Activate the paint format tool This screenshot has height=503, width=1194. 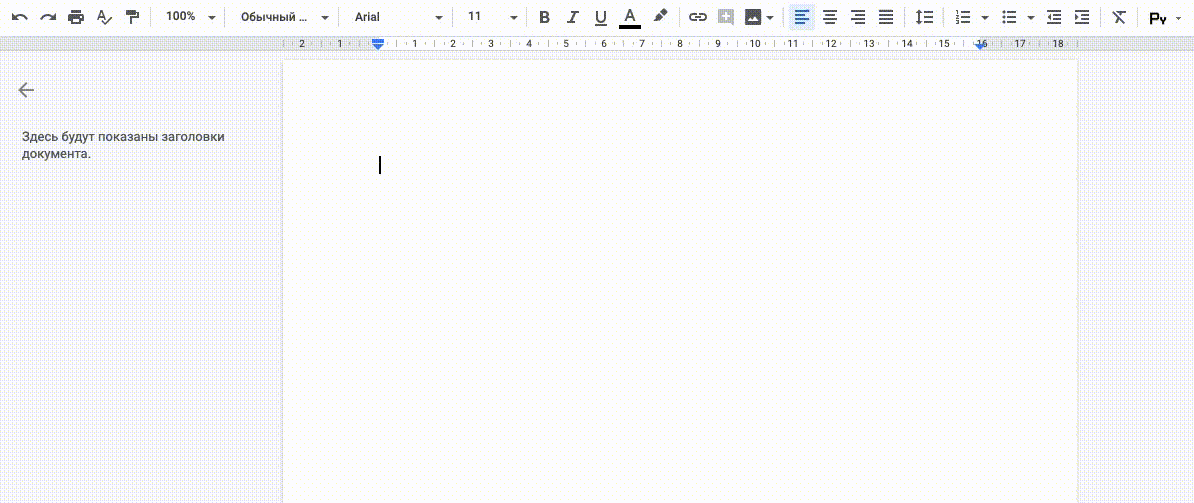point(132,17)
